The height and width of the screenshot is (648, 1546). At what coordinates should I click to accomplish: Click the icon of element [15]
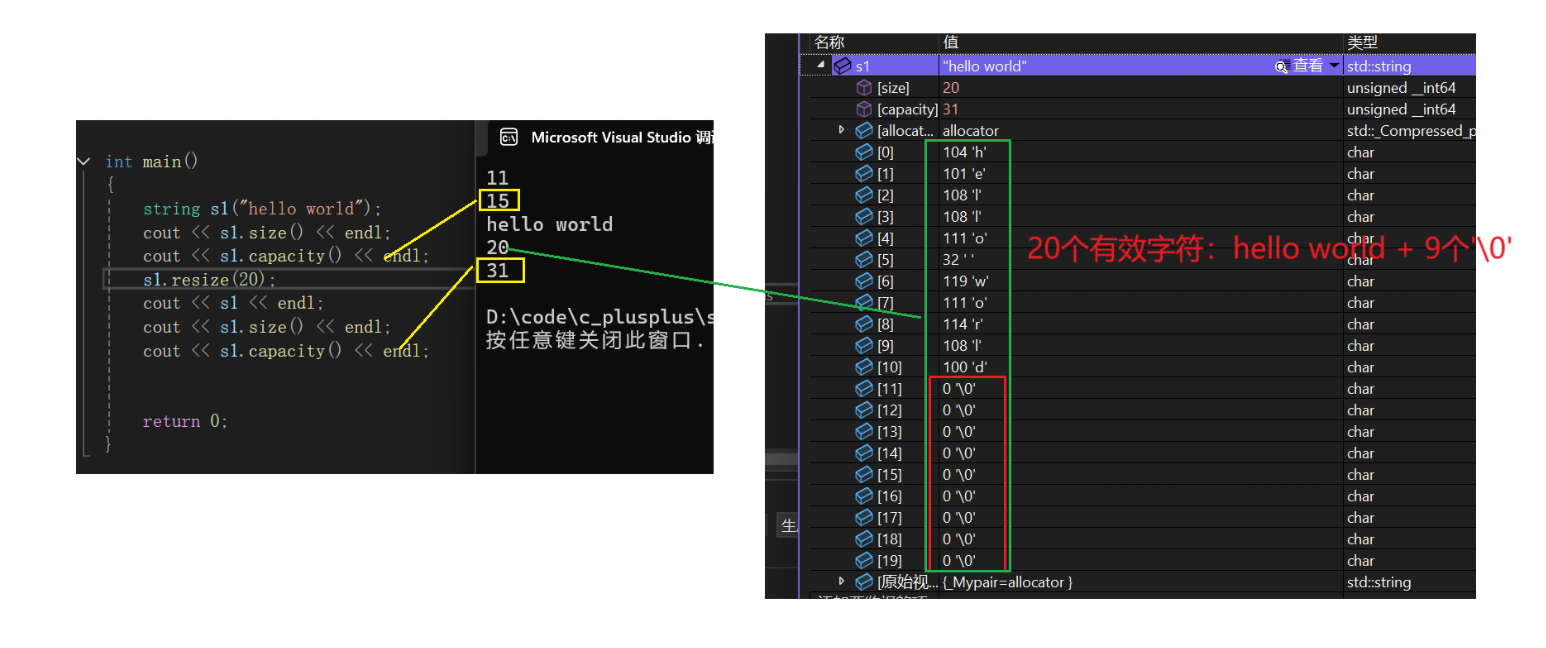(864, 475)
